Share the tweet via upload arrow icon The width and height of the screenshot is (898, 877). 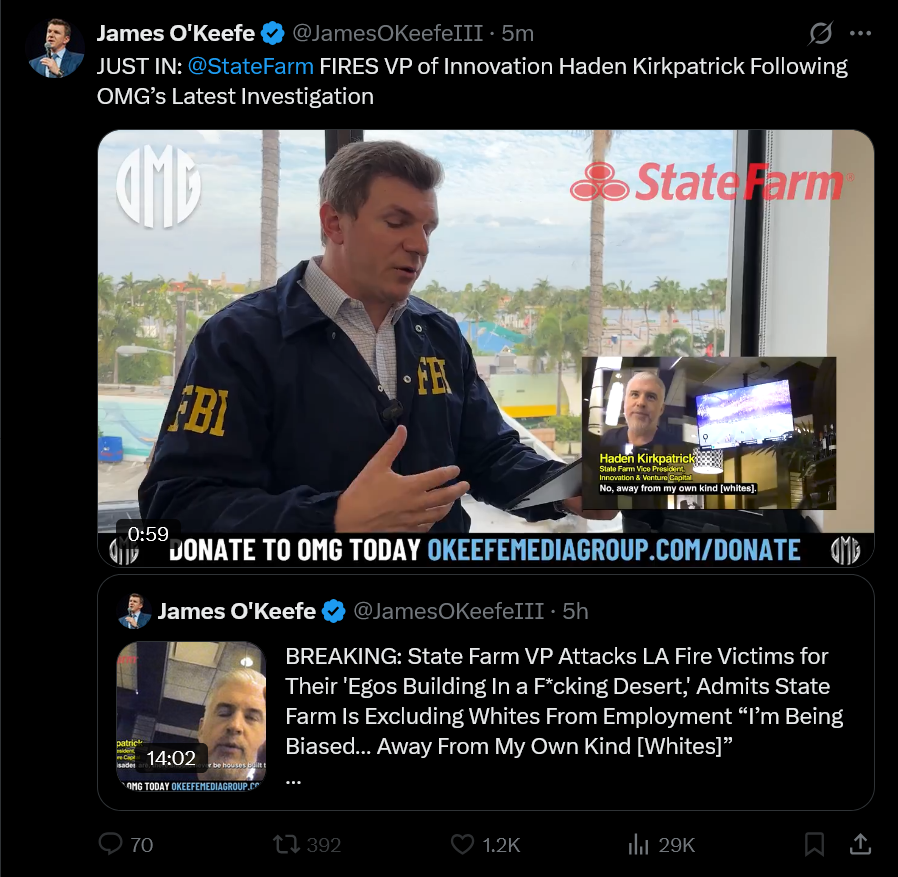pos(860,844)
